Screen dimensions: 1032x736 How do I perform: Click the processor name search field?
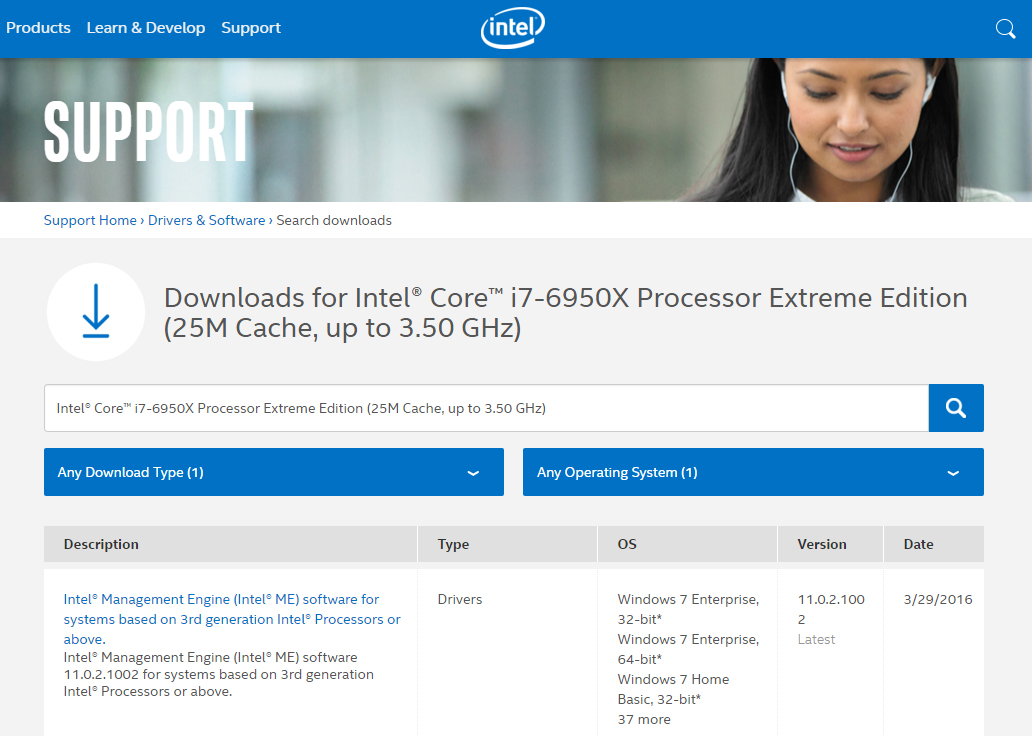coord(486,408)
